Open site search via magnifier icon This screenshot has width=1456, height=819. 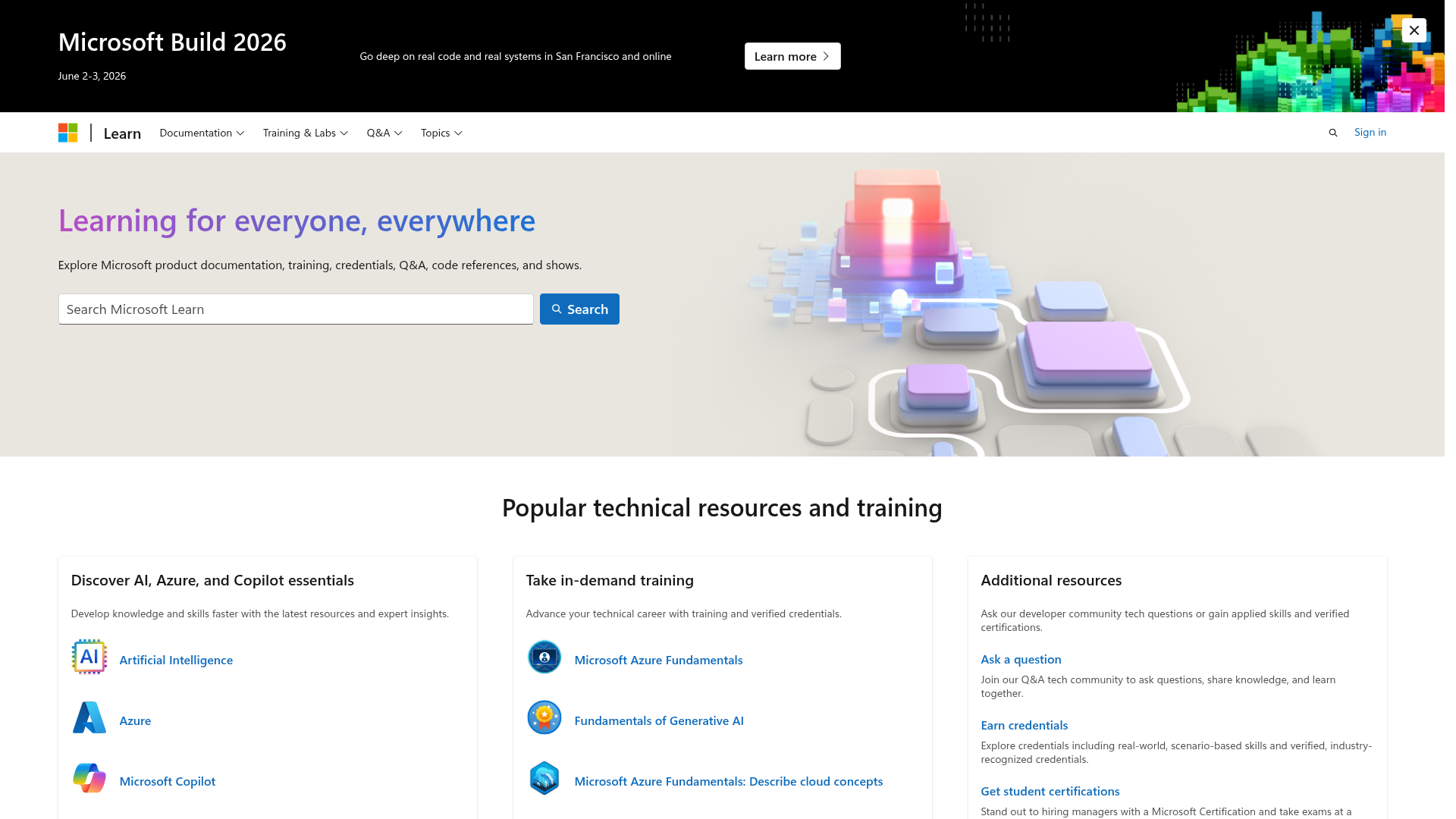(x=1332, y=132)
